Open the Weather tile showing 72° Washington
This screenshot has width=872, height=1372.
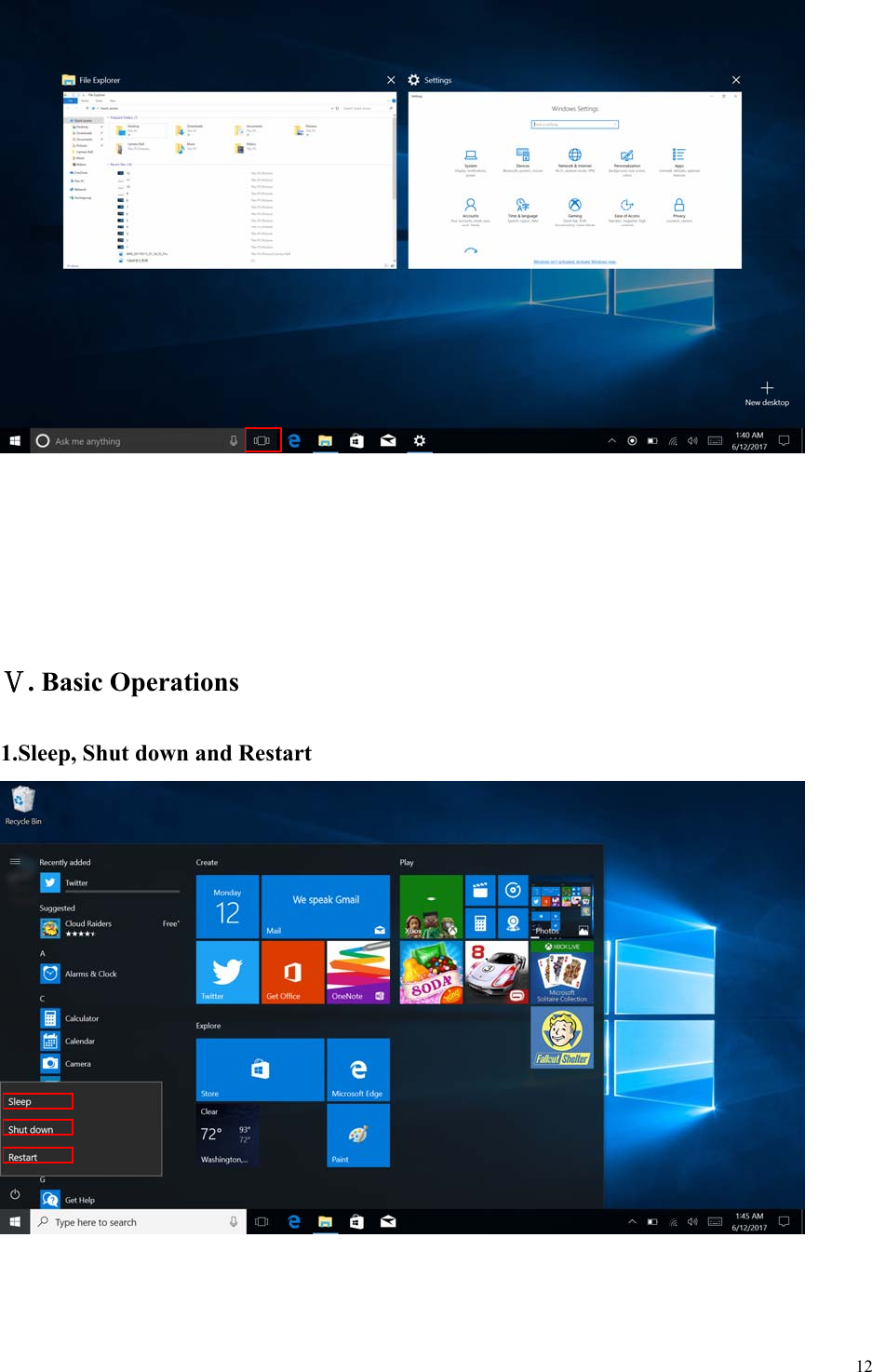pyautogui.click(x=228, y=1136)
